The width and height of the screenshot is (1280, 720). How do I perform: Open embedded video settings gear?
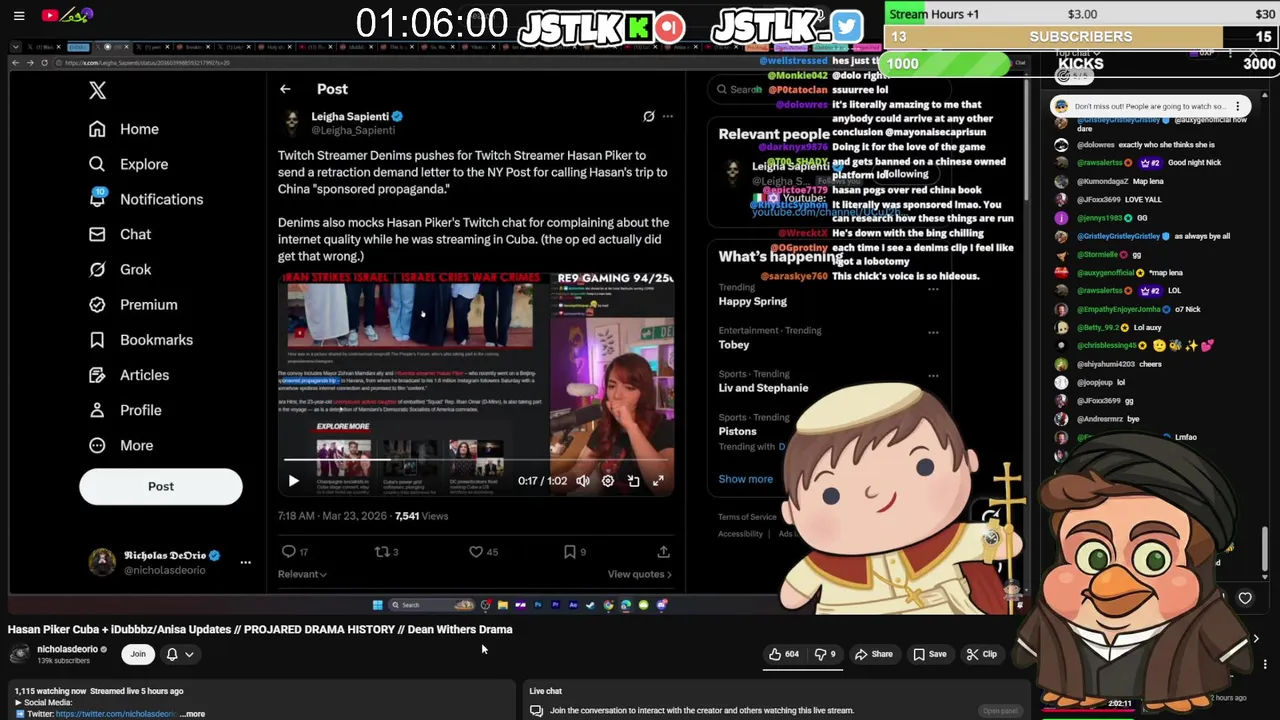pyautogui.click(x=608, y=481)
